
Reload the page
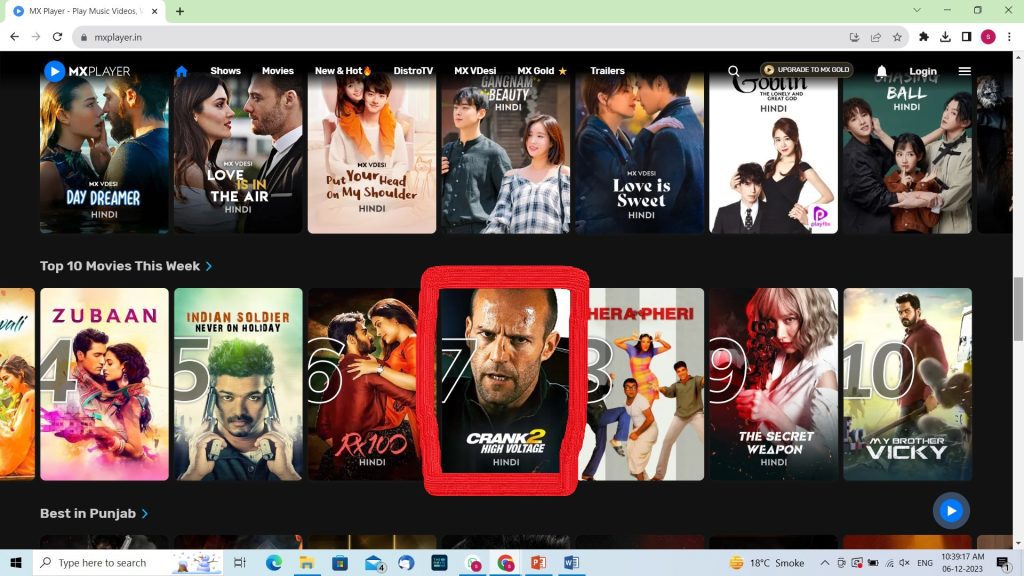pyautogui.click(x=57, y=37)
